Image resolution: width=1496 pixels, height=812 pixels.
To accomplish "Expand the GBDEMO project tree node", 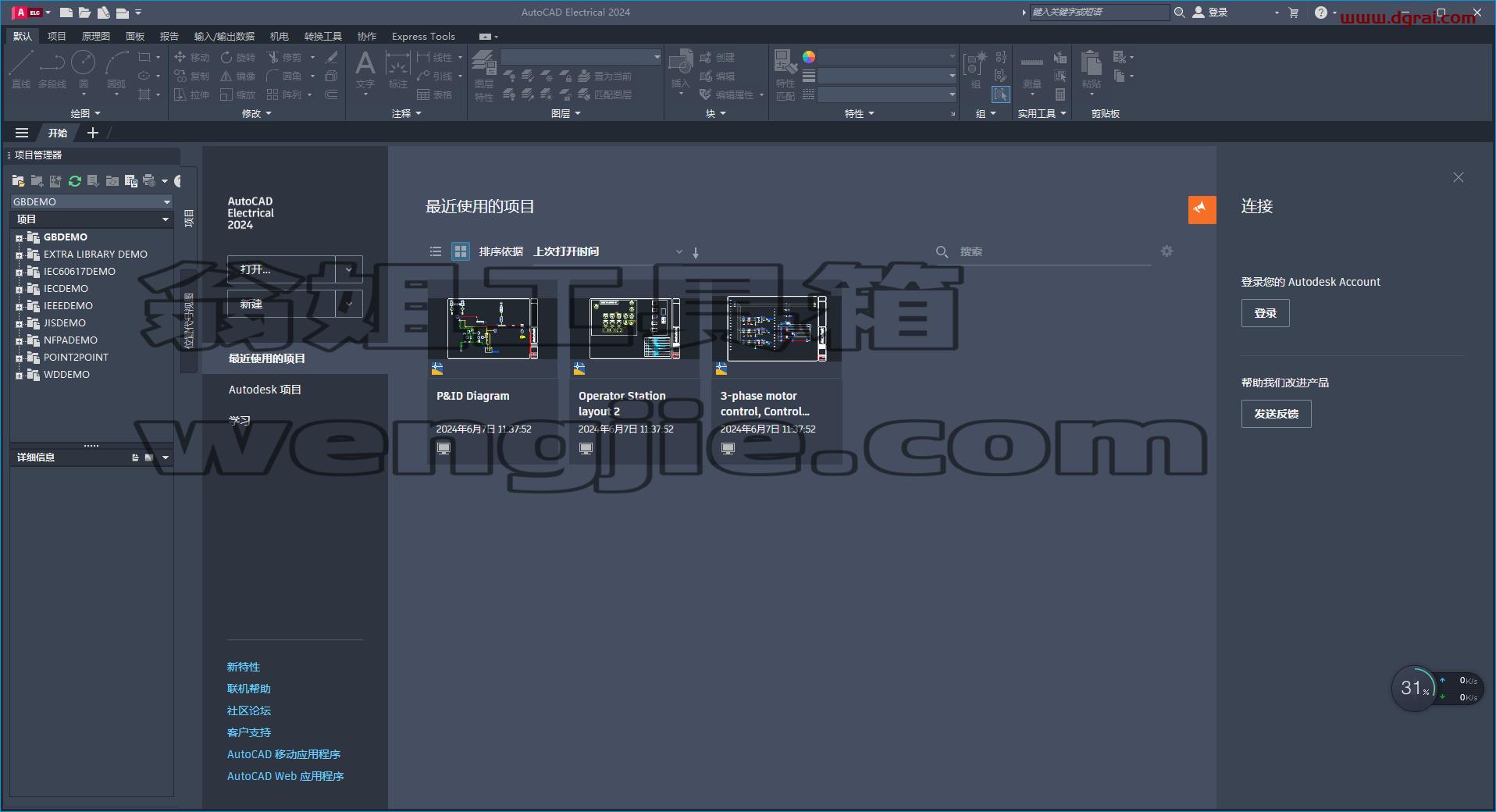I will (19, 237).
